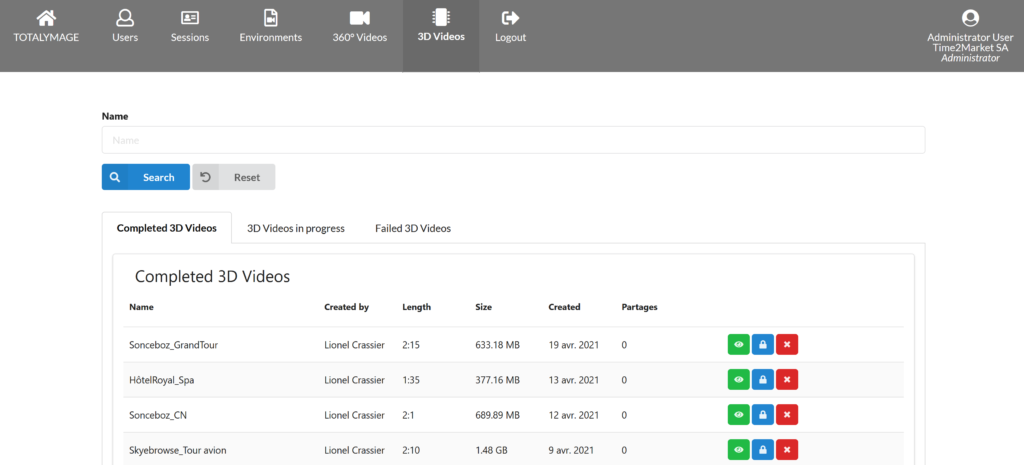Click the 689.89 MB size cell
The image size is (1024, 465).
(x=498, y=415)
